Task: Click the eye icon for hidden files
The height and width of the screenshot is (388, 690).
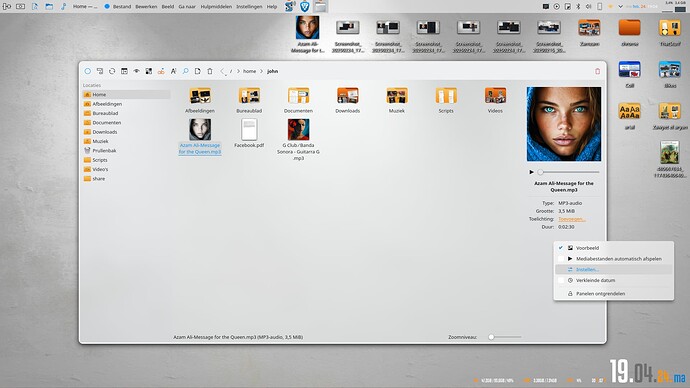Action: (136, 71)
